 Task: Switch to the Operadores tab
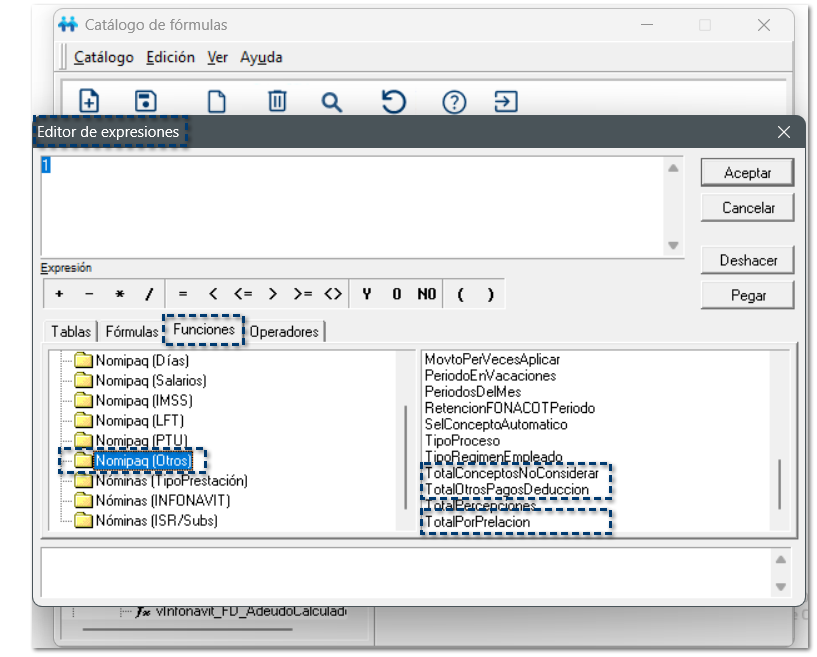tap(284, 331)
